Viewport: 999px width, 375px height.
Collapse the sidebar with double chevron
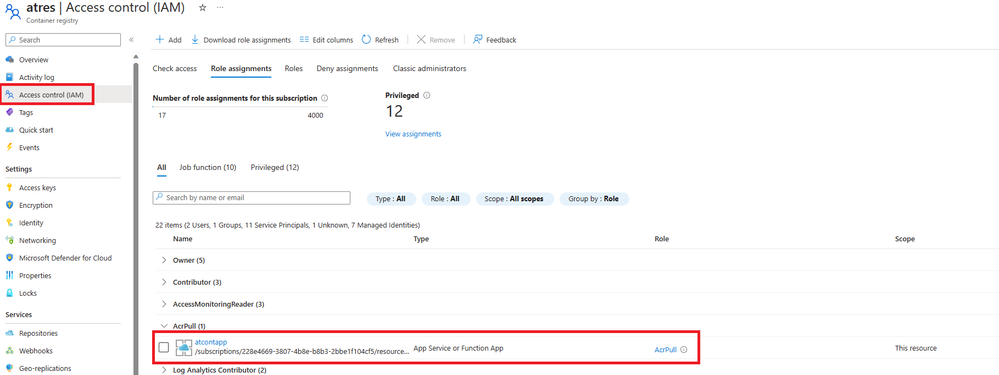[131, 39]
